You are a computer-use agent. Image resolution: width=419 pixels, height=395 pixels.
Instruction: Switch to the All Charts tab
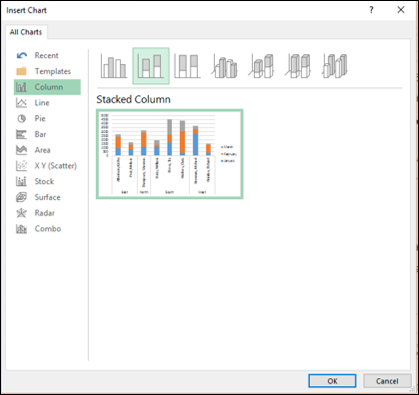point(26,32)
